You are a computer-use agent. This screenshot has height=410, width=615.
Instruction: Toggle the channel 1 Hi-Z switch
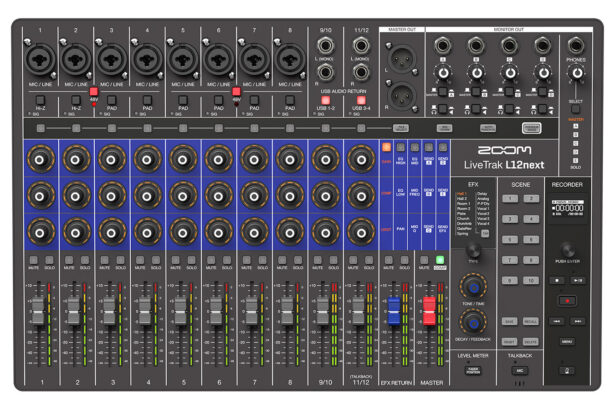40,100
